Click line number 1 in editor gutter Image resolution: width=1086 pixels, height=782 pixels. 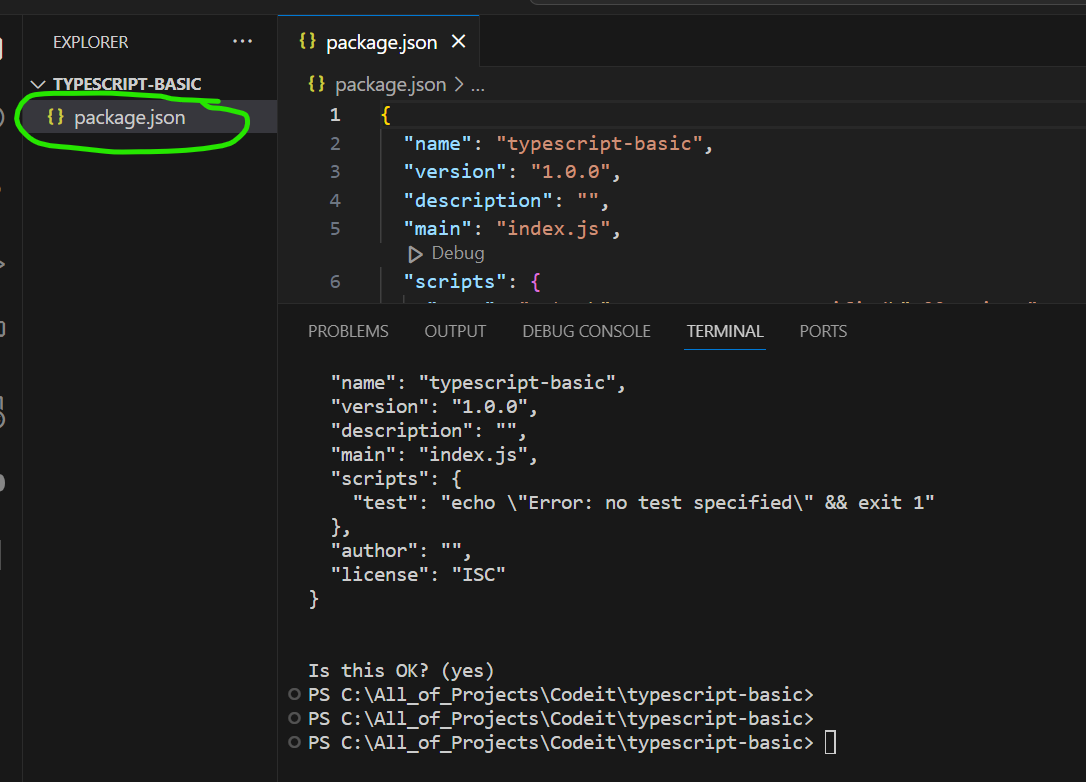pos(335,115)
